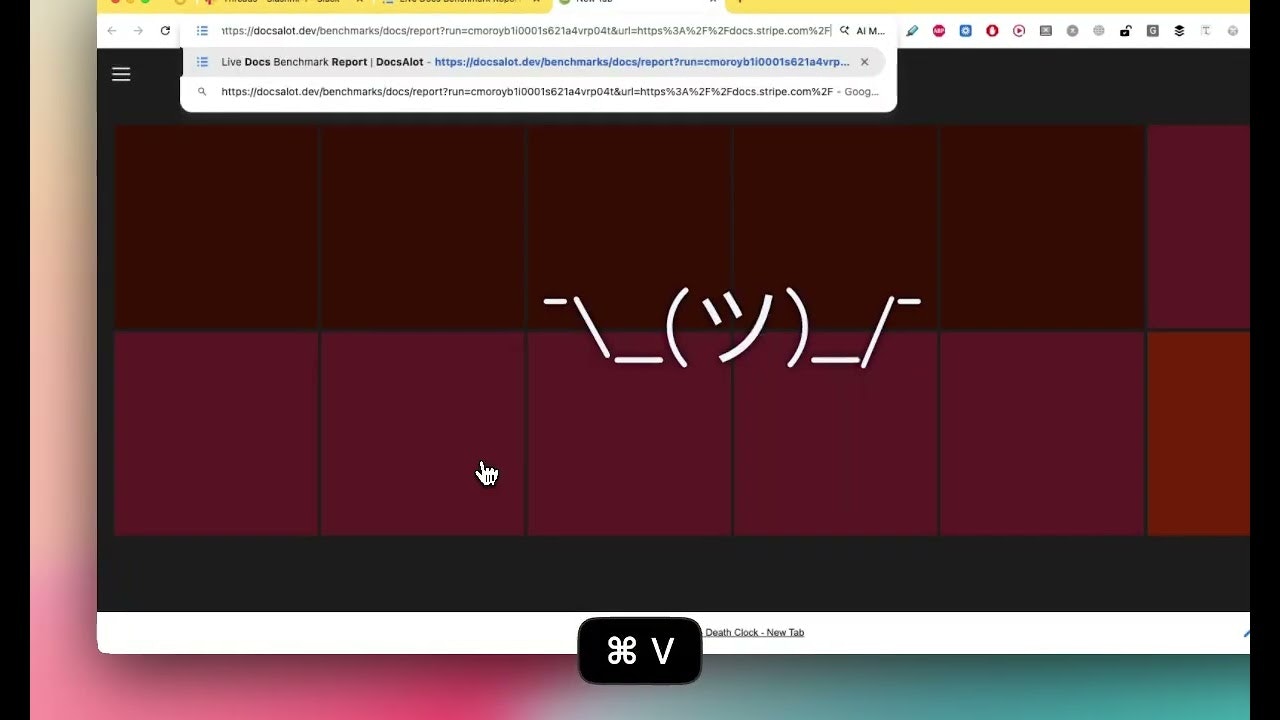Close the New Tab tab
Screen dimensions: 1280x720
coord(713,2)
